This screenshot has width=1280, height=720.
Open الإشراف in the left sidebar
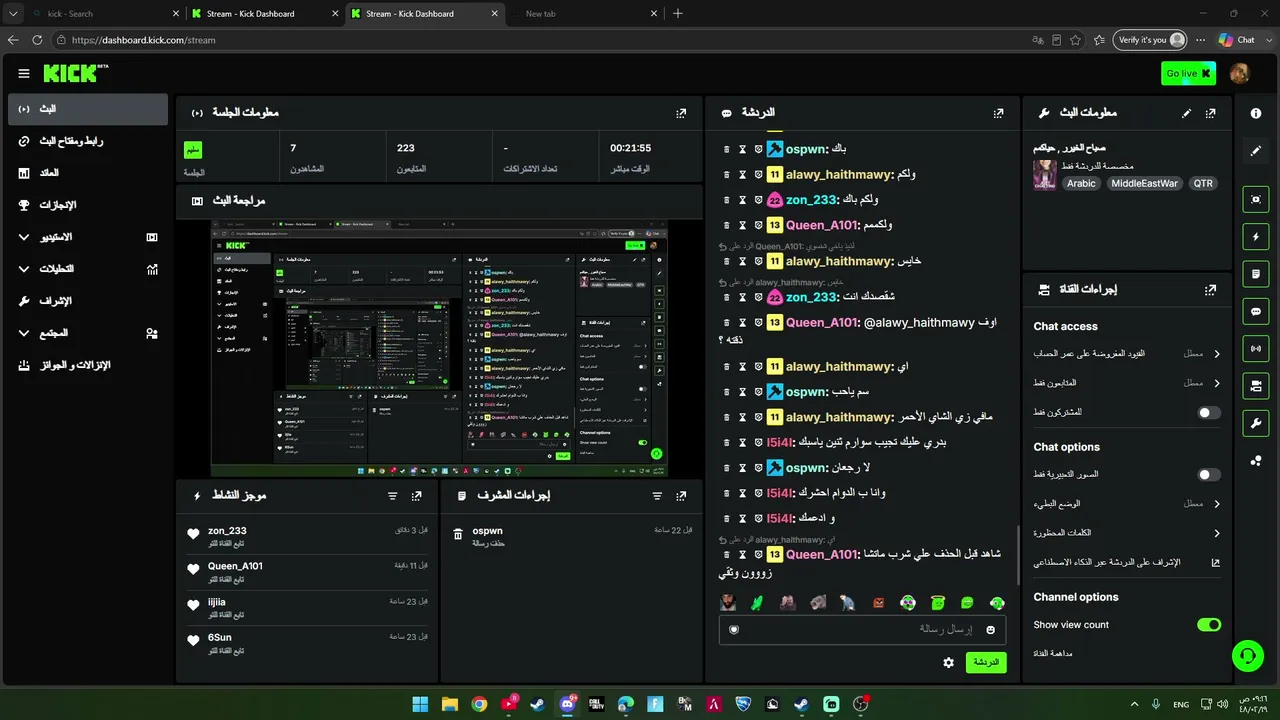[88, 301]
